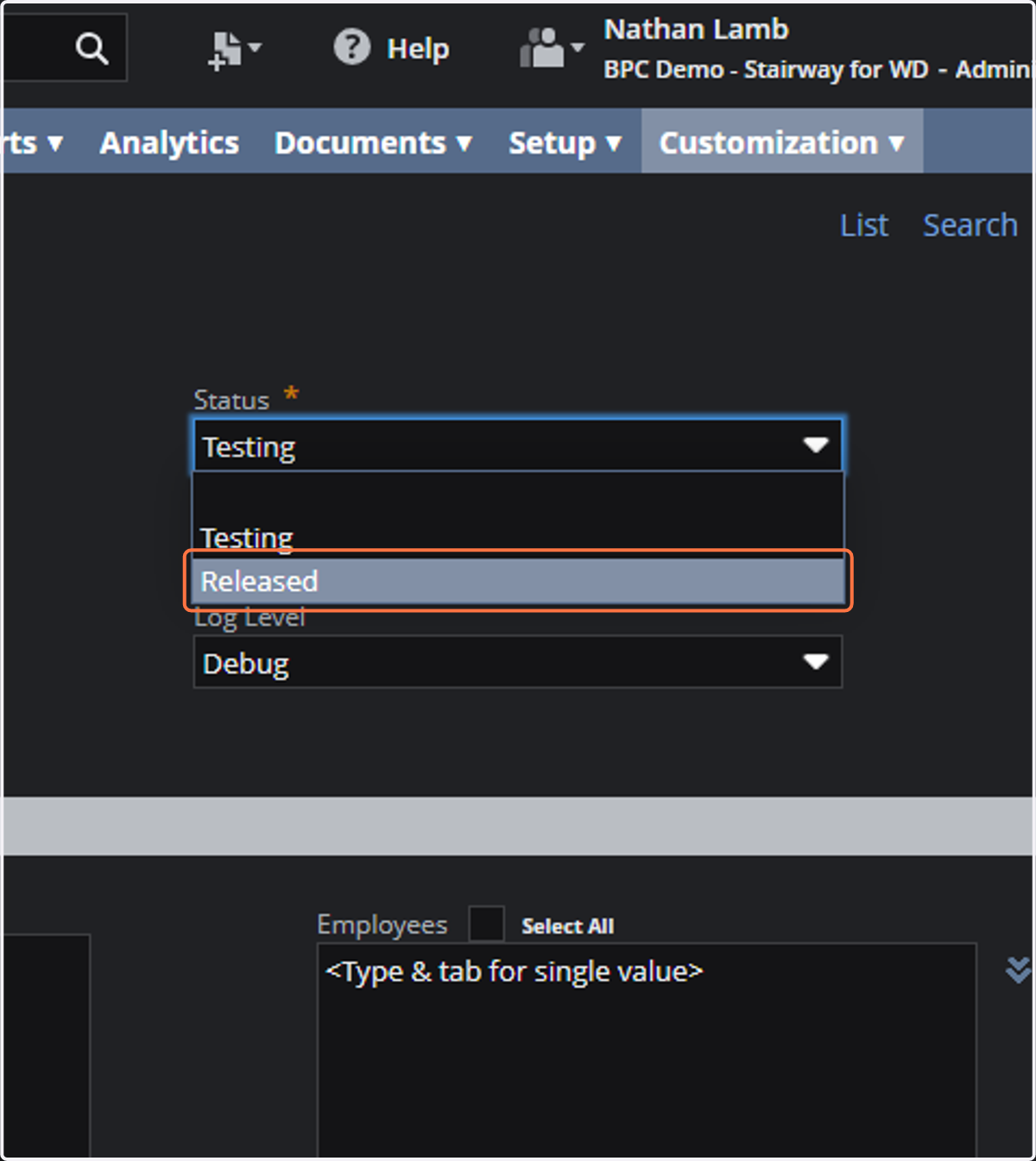Image resolution: width=1036 pixels, height=1161 pixels.
Task: Click the Help question mark icon
Action: click(x=351, y=47)
